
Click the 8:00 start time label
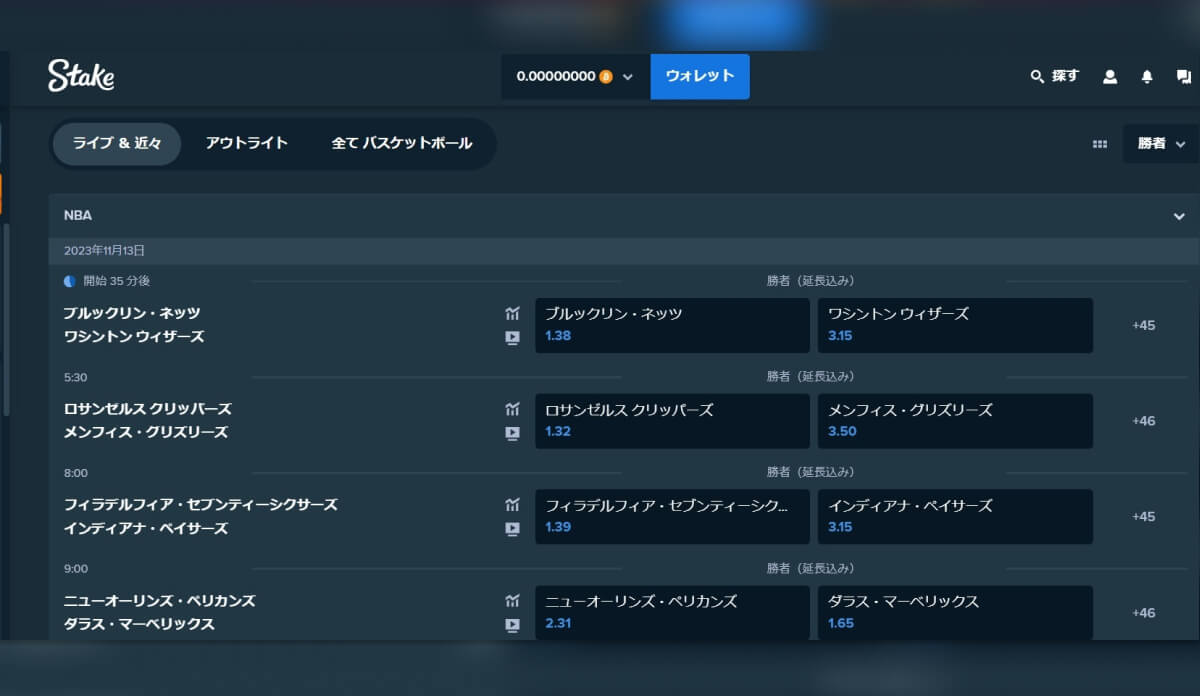click(76, 473)
